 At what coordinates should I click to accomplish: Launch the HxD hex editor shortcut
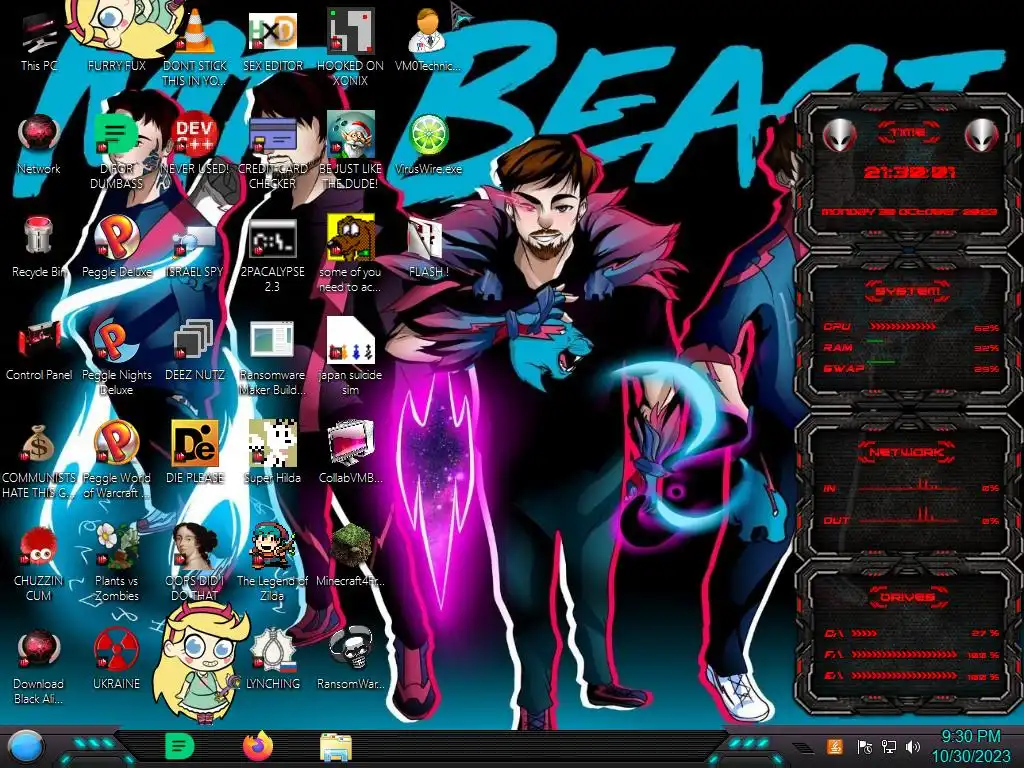[272, 42]
